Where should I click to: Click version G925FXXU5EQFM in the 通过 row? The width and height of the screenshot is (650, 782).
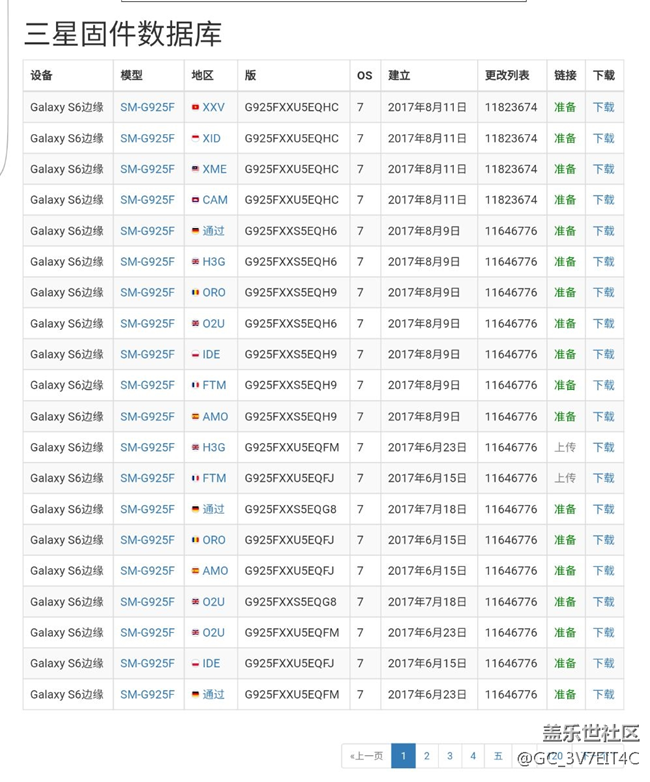(x=291, y=694)
